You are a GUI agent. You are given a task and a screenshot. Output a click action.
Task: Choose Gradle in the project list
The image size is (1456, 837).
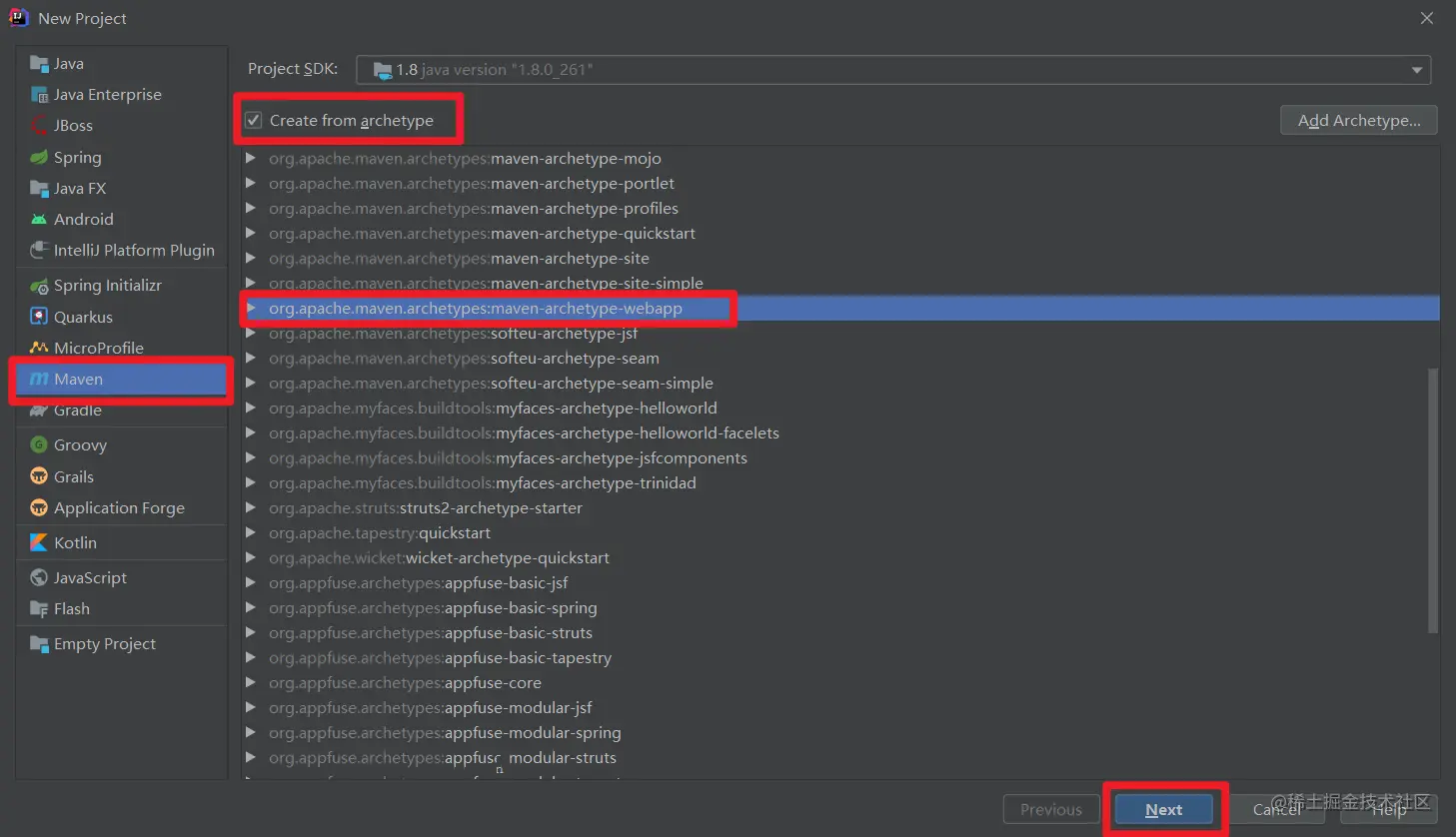pos(122,411)
